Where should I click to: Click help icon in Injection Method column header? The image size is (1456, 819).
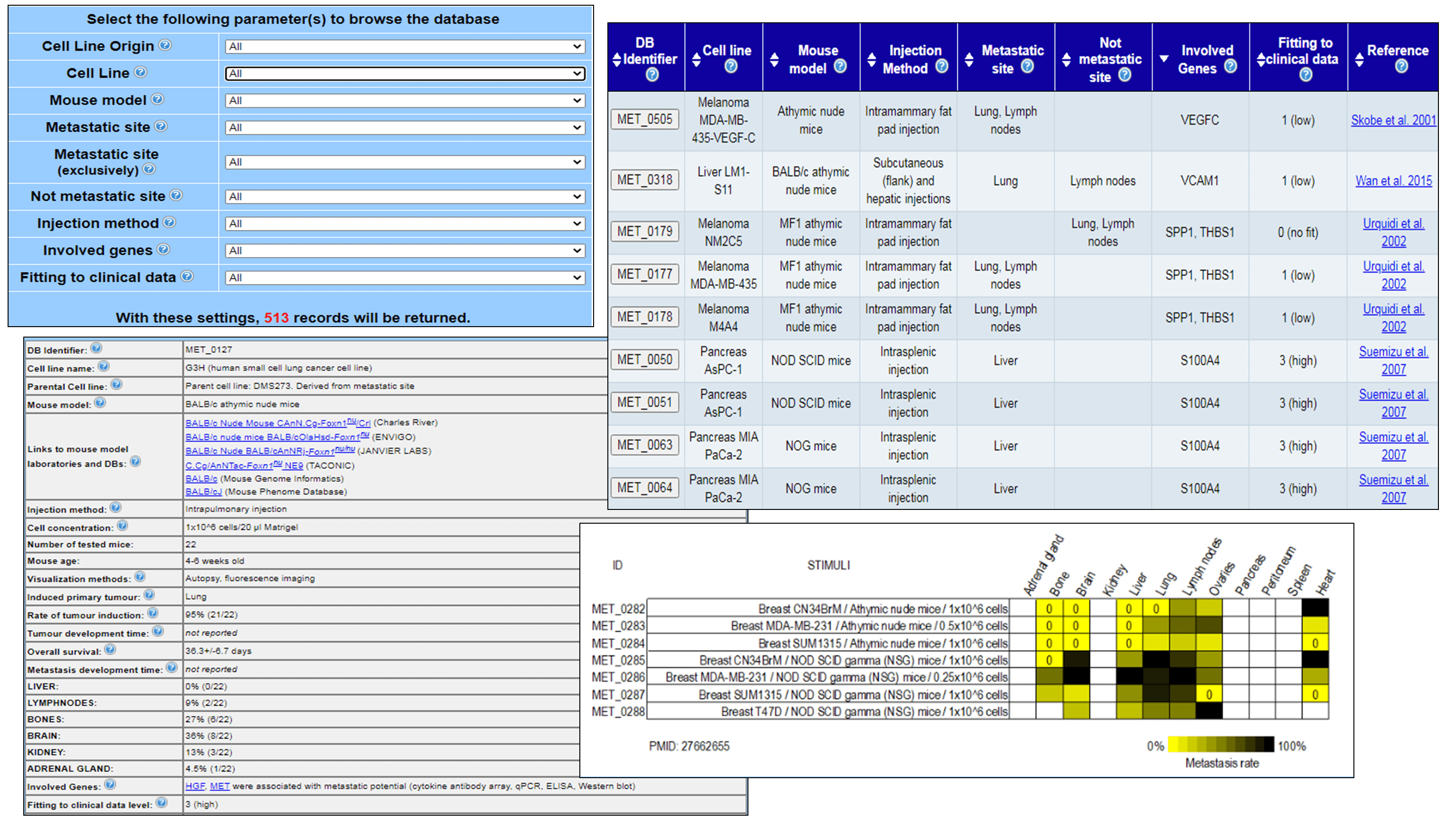[941, 66]
